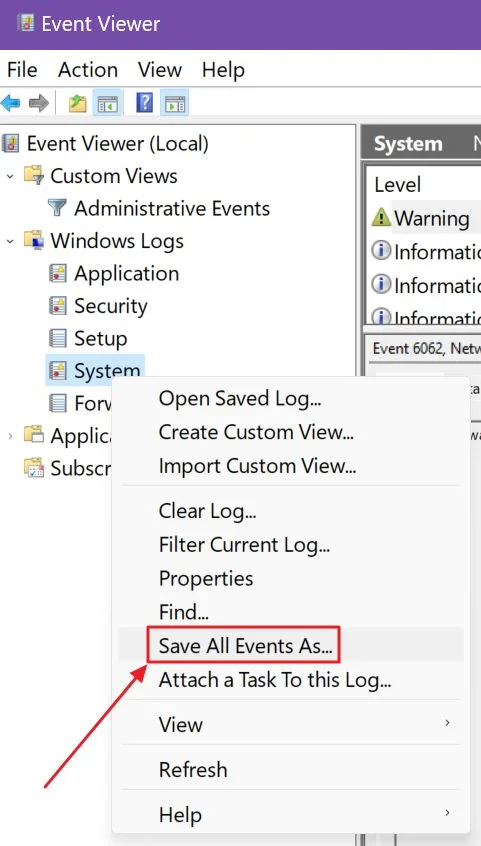Click the Warning triangle icon in event list
The height and width of the screenshot is (846, 481).
pos(381,217)
